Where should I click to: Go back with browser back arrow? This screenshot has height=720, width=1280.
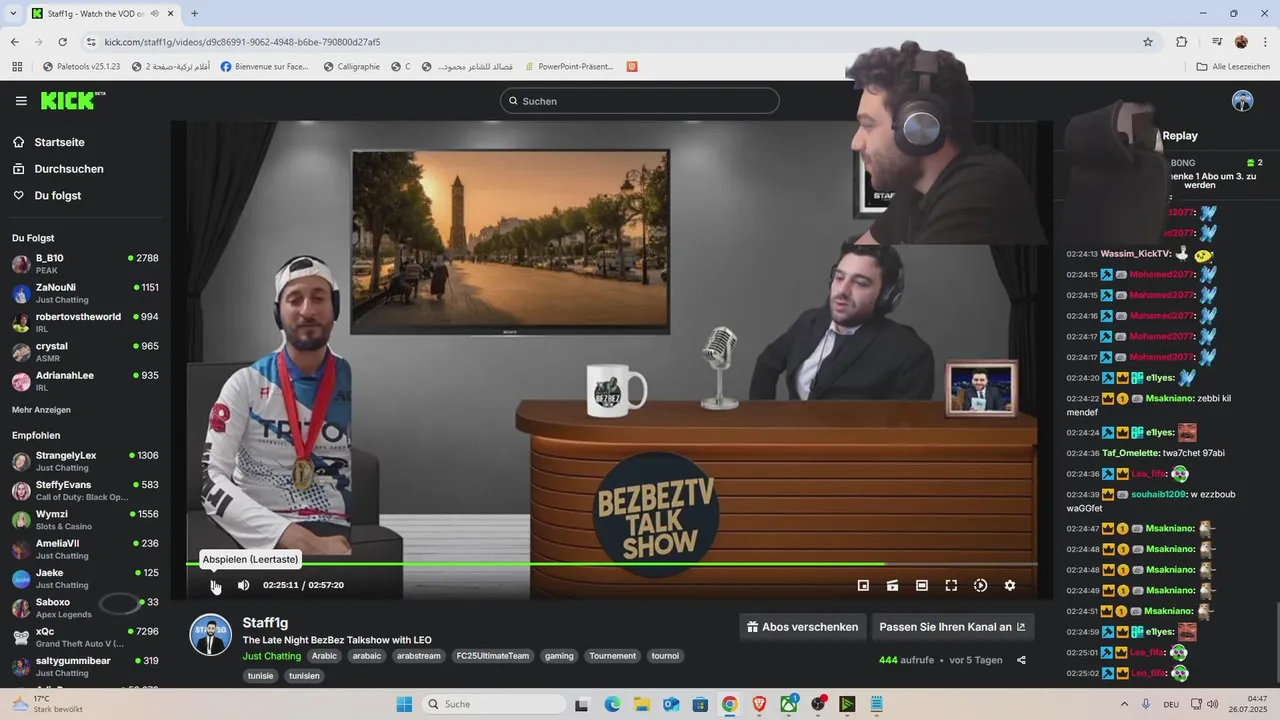click(14, 42)
